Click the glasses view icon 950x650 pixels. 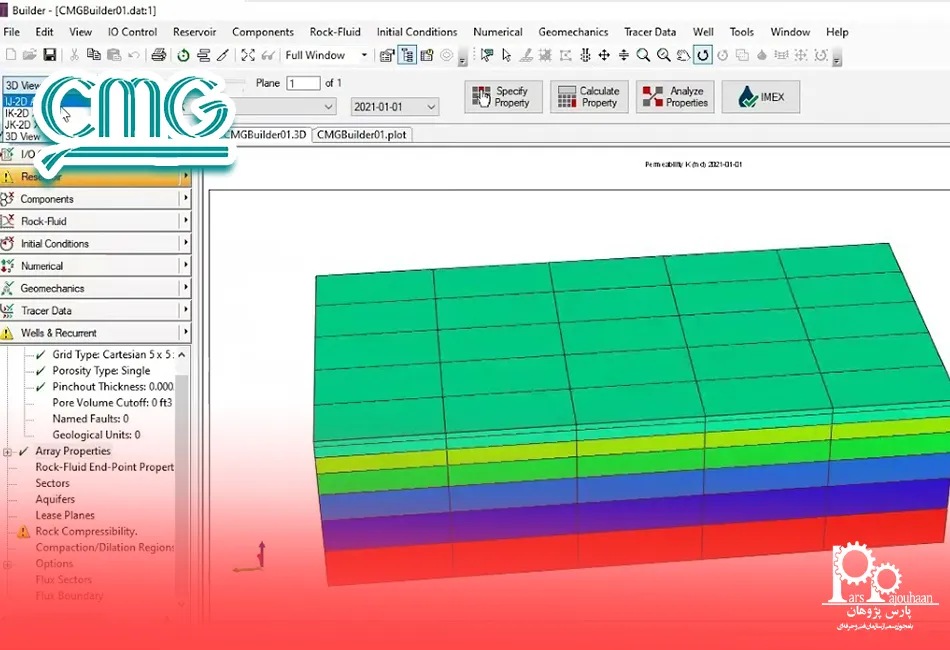(268, 55)
